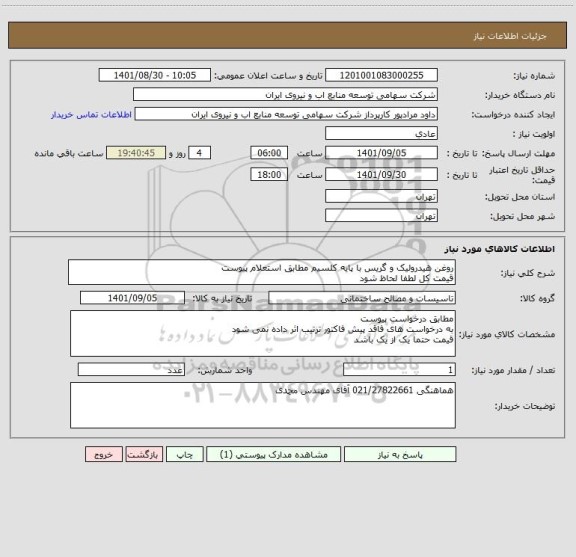Screen dimensions: 576x557
Task: Open مشاهده مدارک پیوستی (1) button
Action: pyautogui.click(x=274, y=454)
